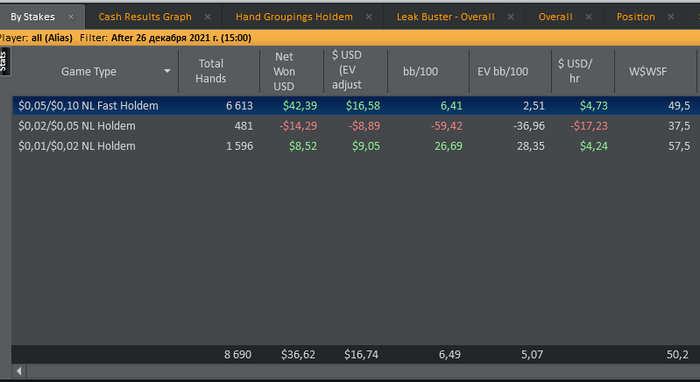Open the Hand Groupings Holdem tab

pyautogui.click(x=294, y=17)
